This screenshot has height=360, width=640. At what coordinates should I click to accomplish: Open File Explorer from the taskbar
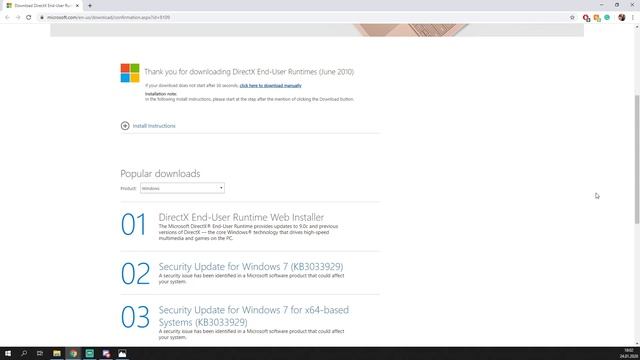[x=57, y=353]
